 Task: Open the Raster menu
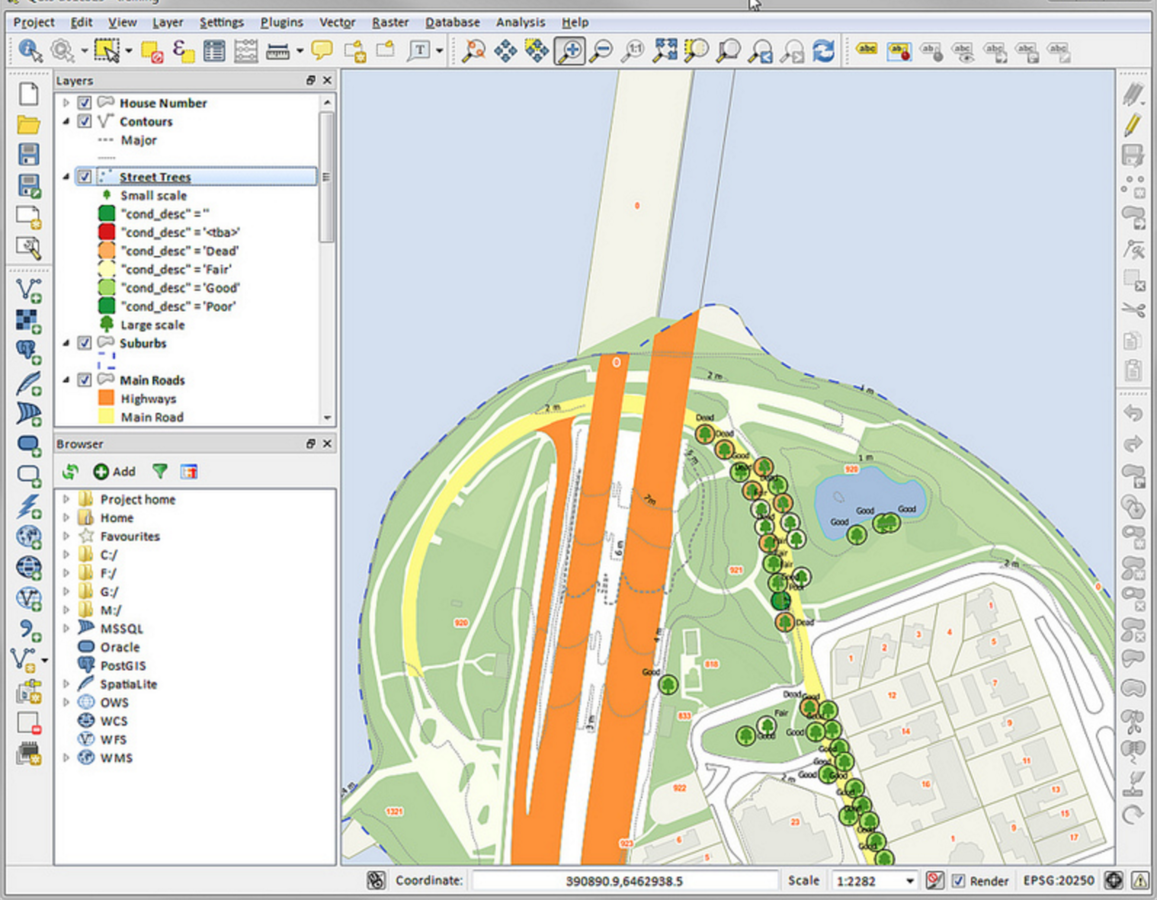[x=390, y=22]
